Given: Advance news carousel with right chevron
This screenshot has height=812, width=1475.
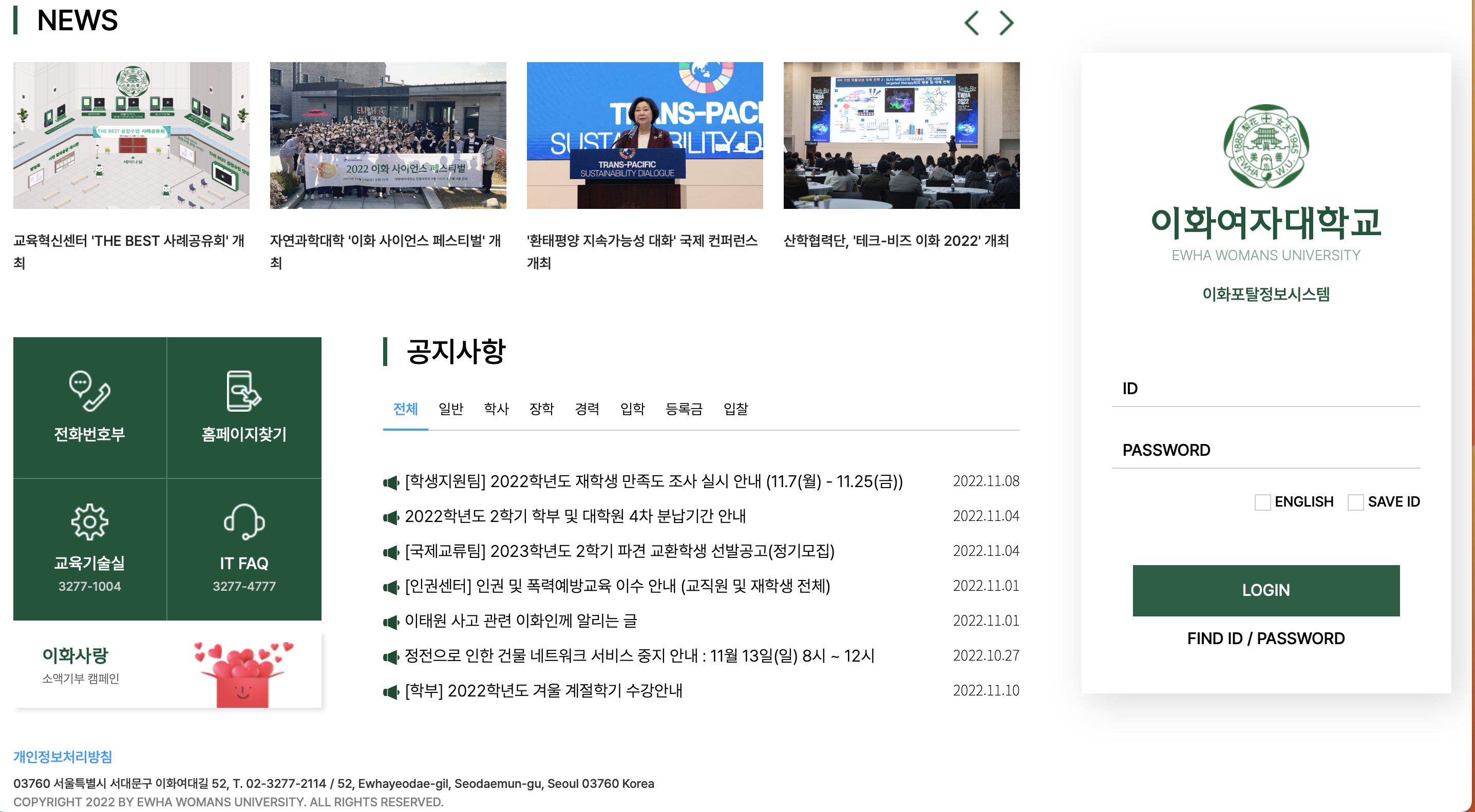Looking at the screenshot, I should click(x=1006, y=23).
